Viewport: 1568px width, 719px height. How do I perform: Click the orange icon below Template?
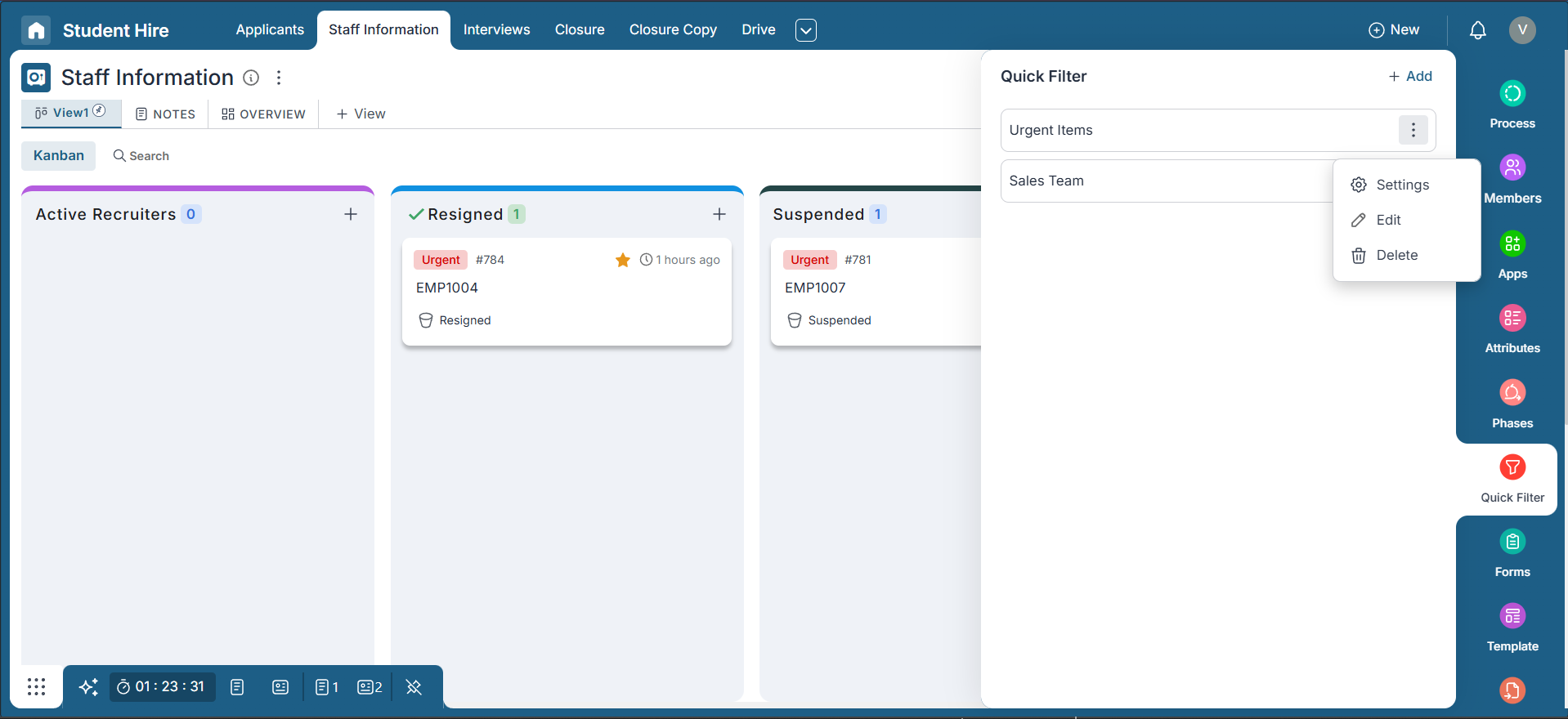[1512, 690]
